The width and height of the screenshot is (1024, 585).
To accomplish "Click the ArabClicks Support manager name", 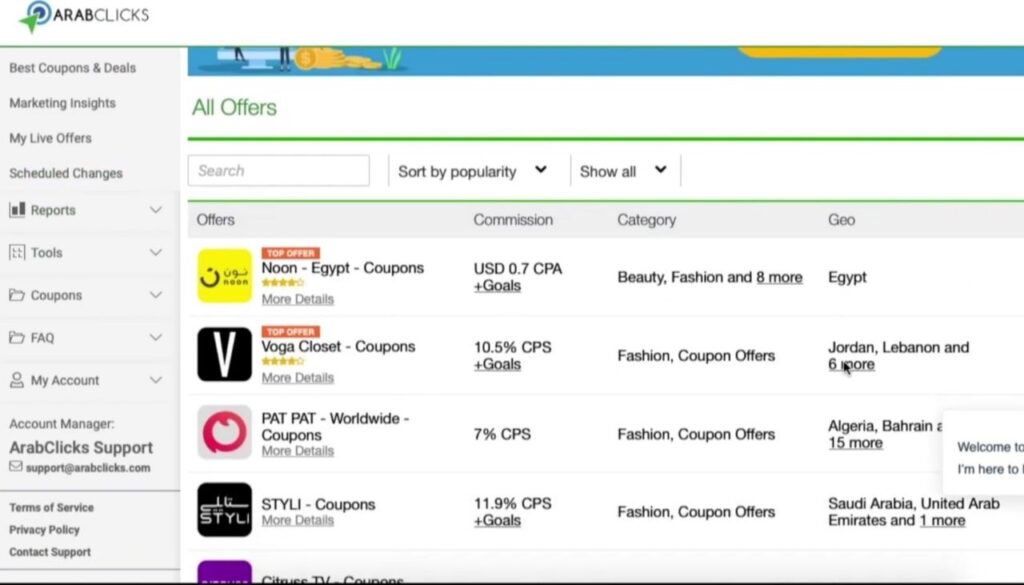I will (x=81, y=447).
